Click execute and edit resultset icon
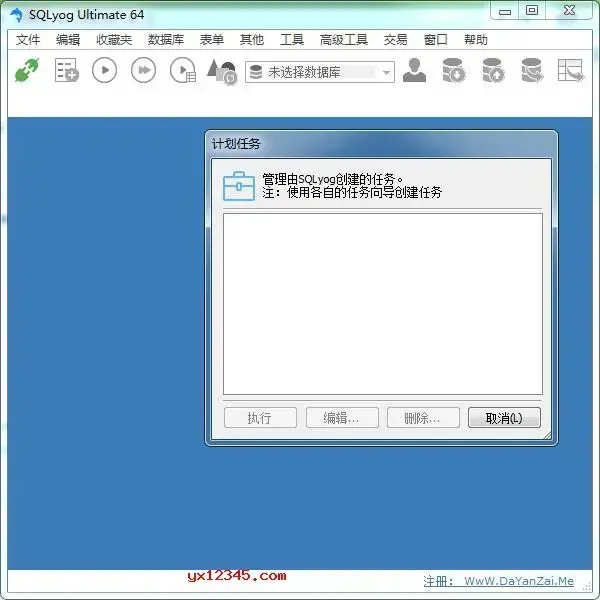600x600 pixels. 183,70
